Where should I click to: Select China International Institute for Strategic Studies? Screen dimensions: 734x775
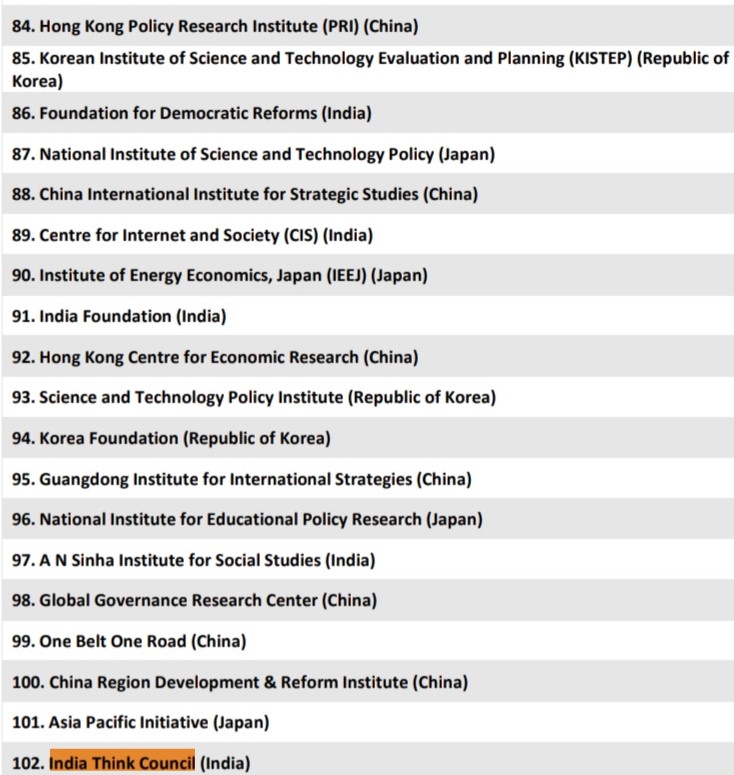click(x=244, y=194)
